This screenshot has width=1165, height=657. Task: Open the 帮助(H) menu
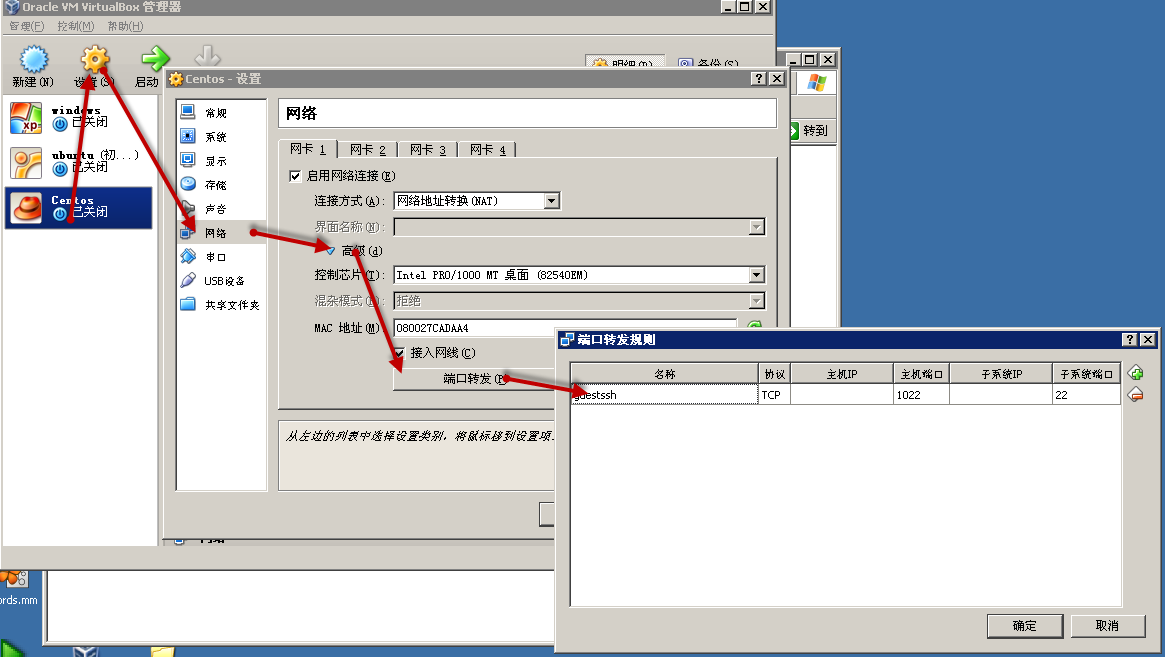pos(126,26)
